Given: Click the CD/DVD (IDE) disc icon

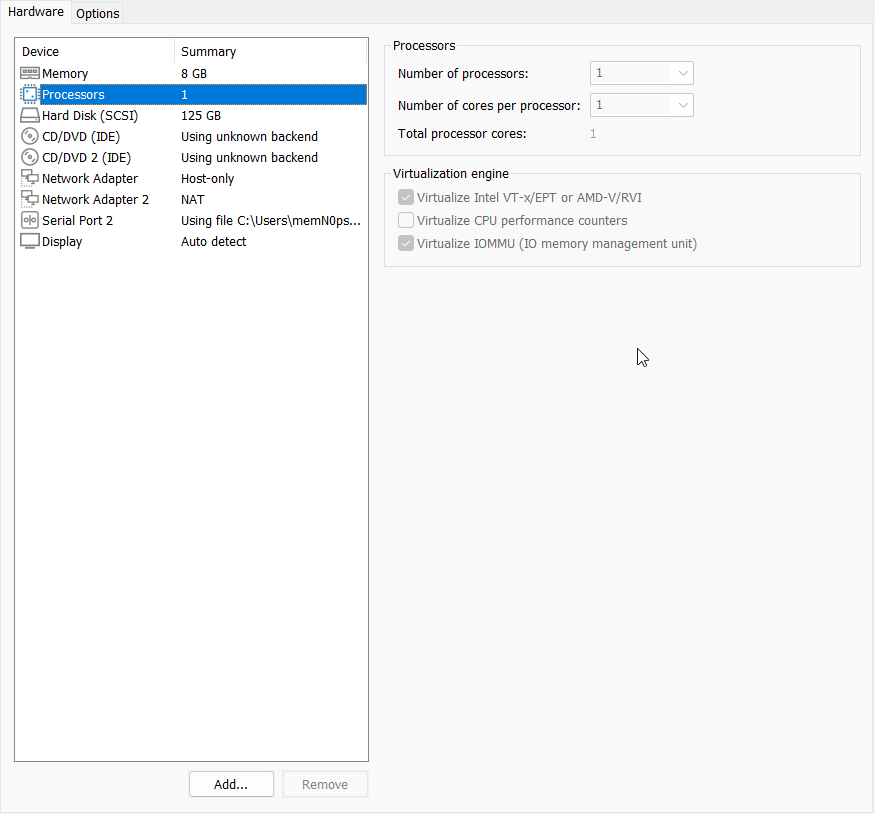Looking at the screenshot, I should [29, 136].
